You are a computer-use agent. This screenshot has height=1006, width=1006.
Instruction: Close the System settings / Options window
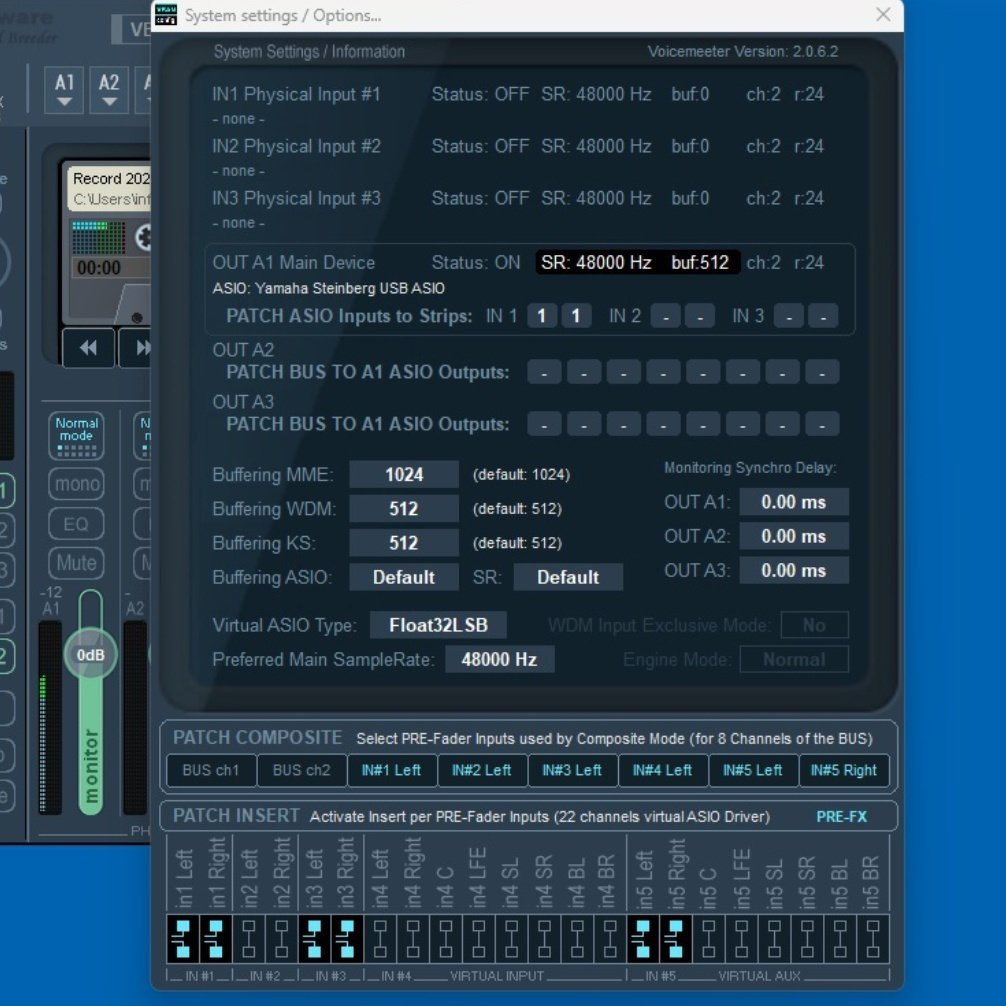pos(883,15)
